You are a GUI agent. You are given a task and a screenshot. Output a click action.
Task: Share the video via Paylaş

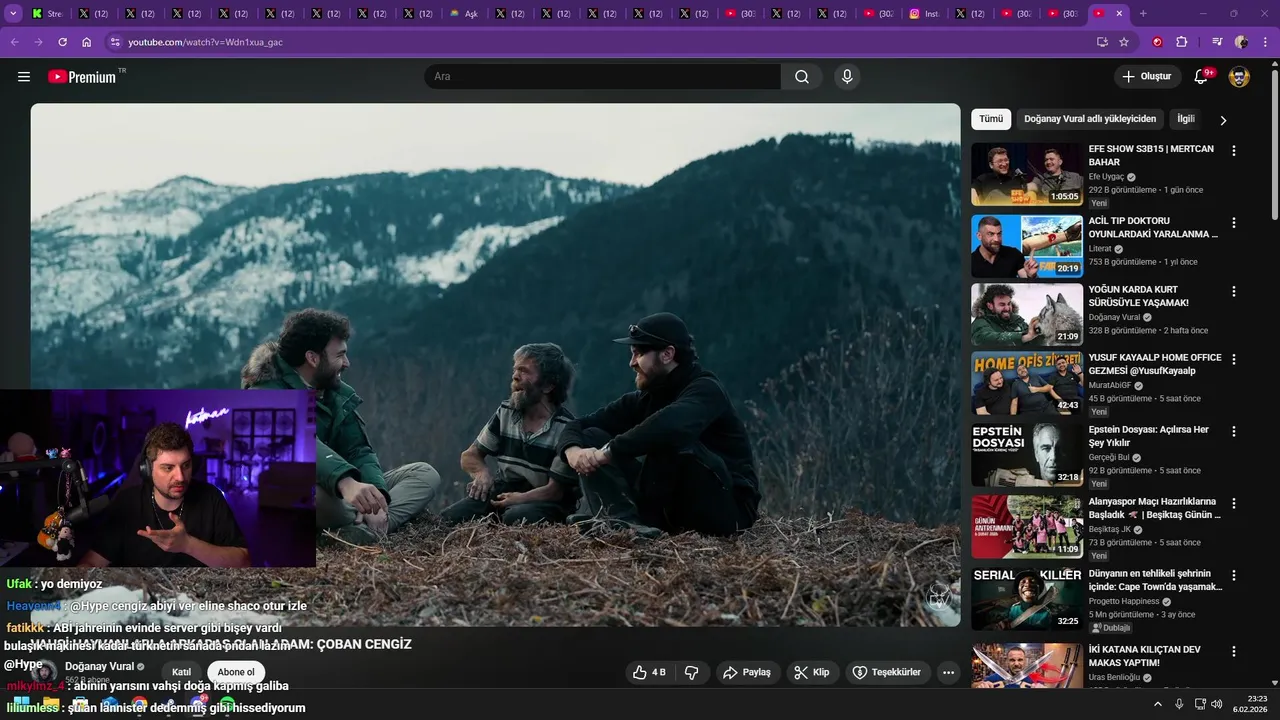(747, 673)
